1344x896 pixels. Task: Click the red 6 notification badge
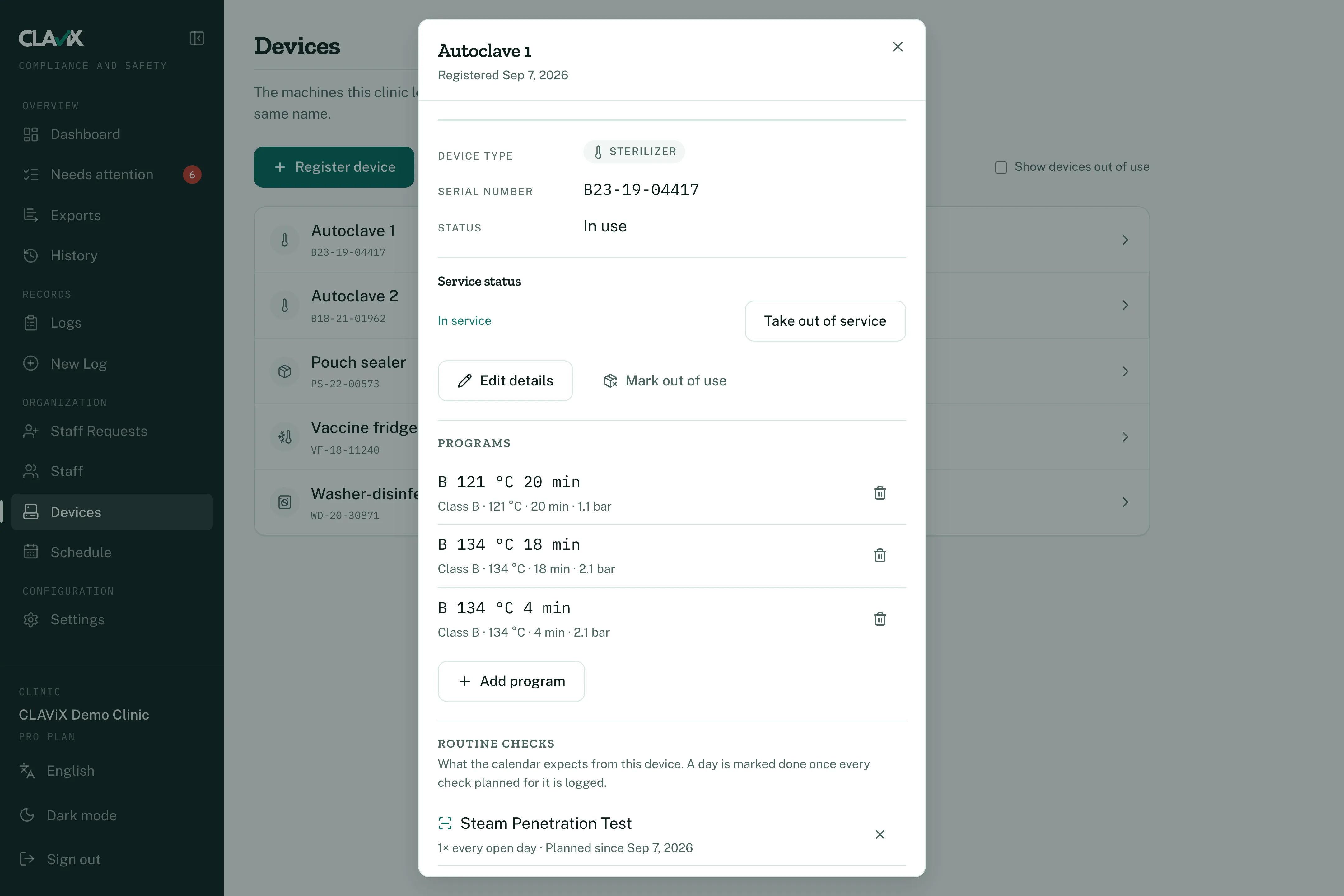click(192, 175)
